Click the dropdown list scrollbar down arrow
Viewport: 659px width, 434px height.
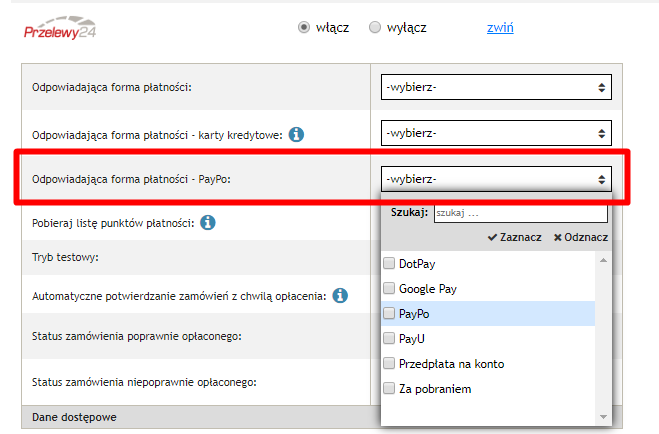click(603, 416)
